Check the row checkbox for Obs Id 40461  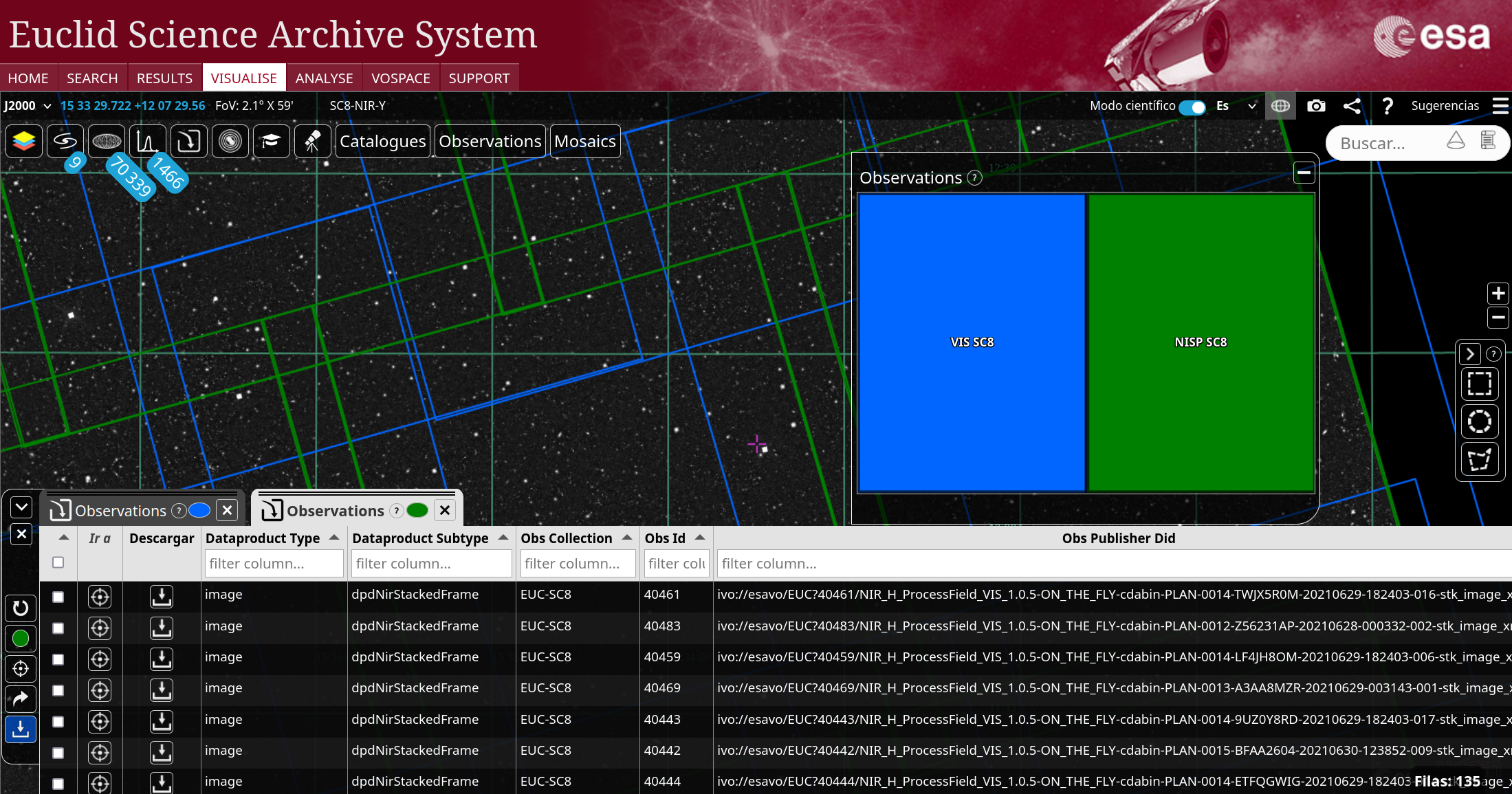point(58,597)
